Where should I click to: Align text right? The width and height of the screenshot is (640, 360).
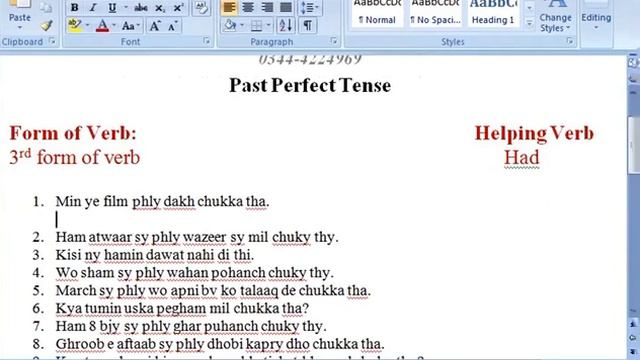[267, 7]
